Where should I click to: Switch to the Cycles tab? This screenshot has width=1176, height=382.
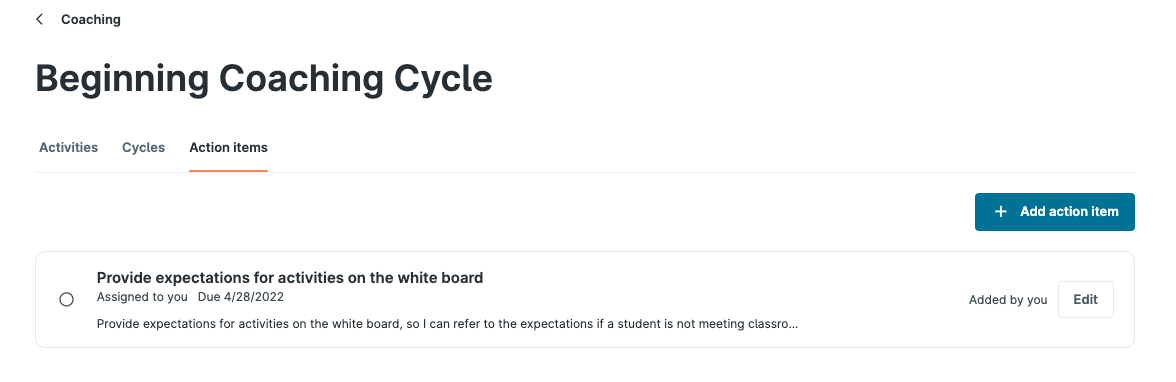(143, 147)
